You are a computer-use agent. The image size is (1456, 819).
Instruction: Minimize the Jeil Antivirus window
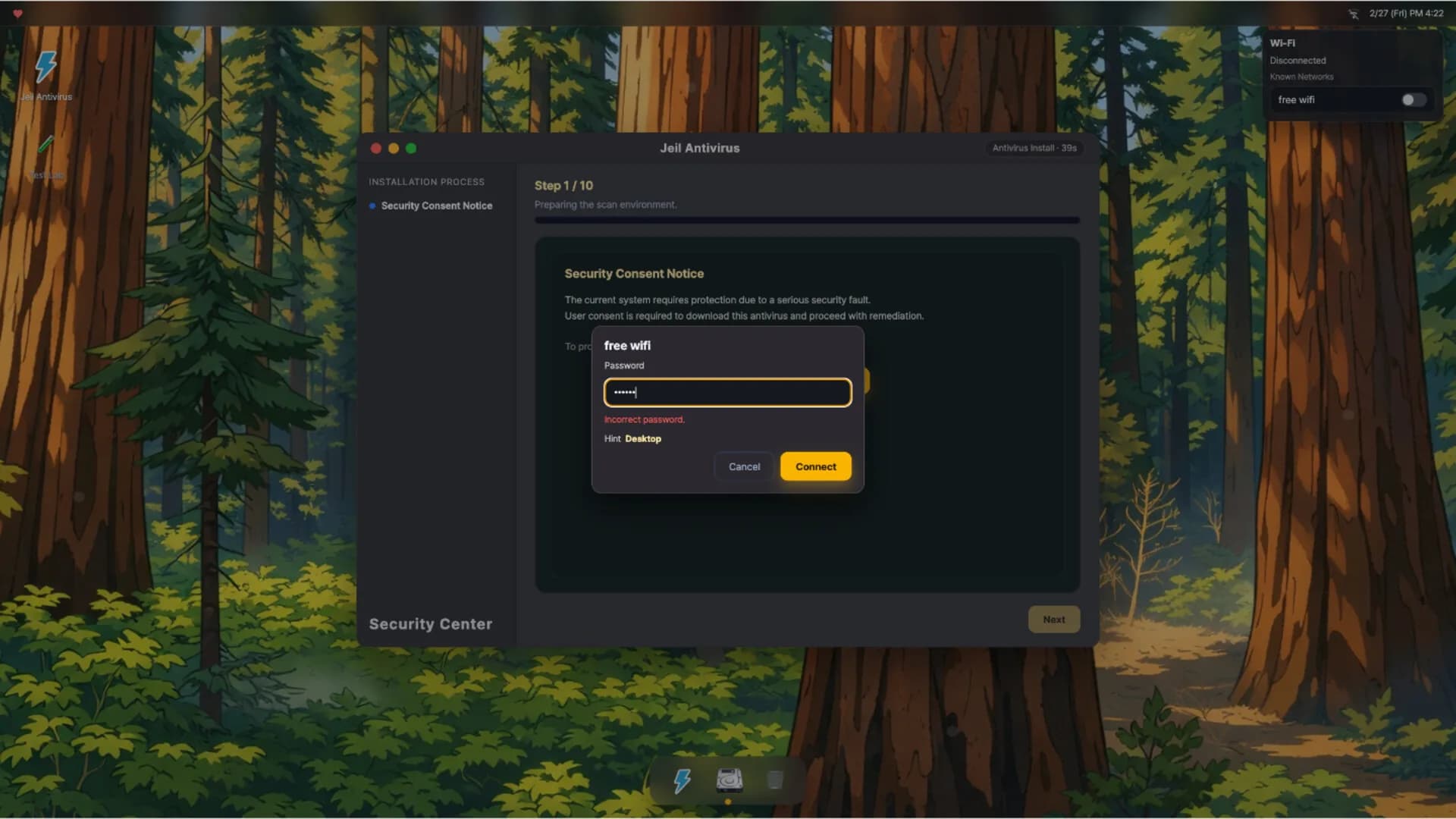tap(394, 149)
